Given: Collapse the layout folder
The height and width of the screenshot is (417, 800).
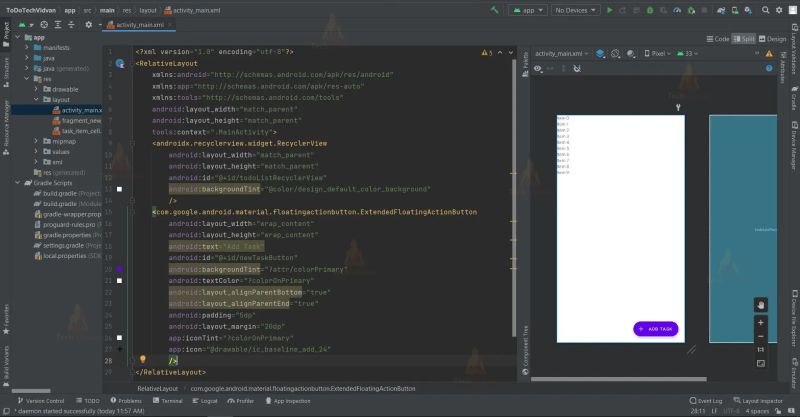Looking at the screenshot, I should point(36,100).
